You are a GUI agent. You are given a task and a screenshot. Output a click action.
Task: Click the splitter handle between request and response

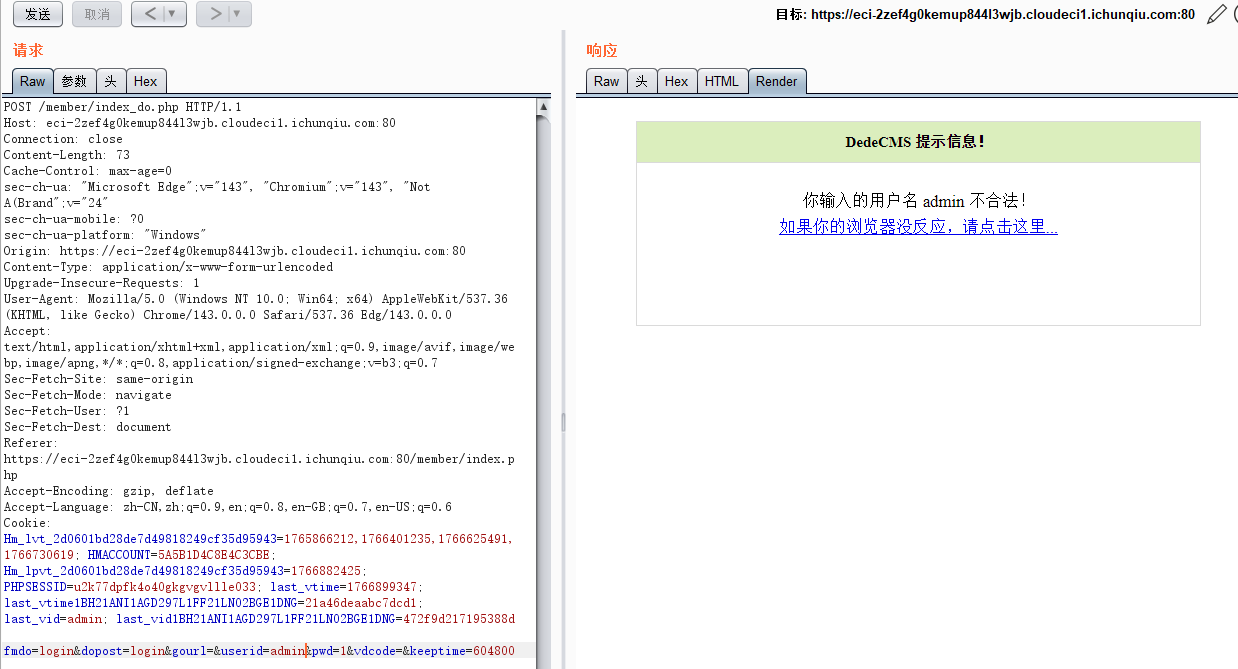click(x=563, y=423)
